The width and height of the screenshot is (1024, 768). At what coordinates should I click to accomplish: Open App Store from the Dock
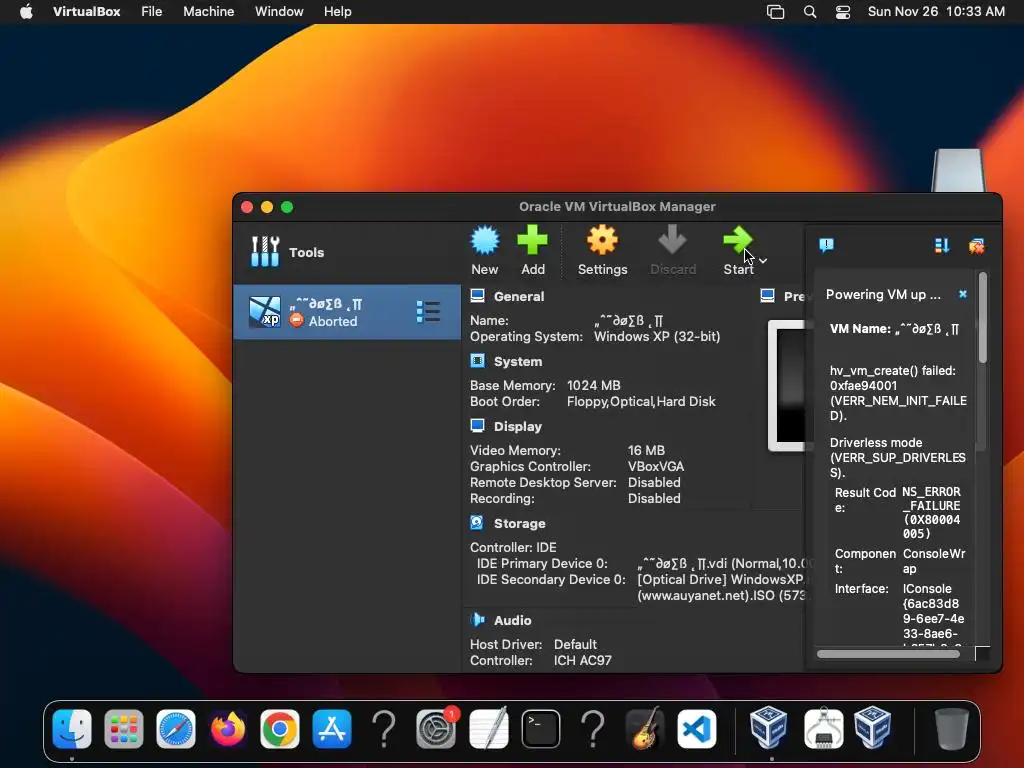(332, 728)
